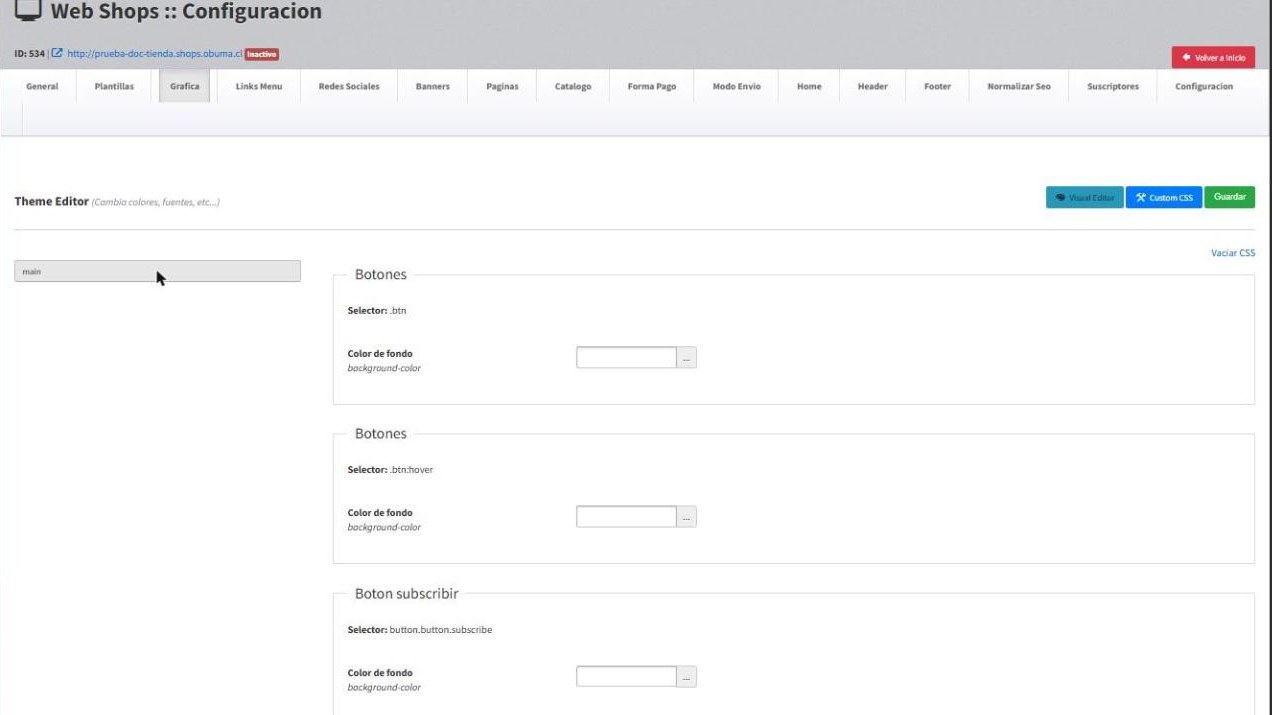Open color picker for Boton subscribir
The height and width of the screenshot is (715, 1272).
point(686,676)
